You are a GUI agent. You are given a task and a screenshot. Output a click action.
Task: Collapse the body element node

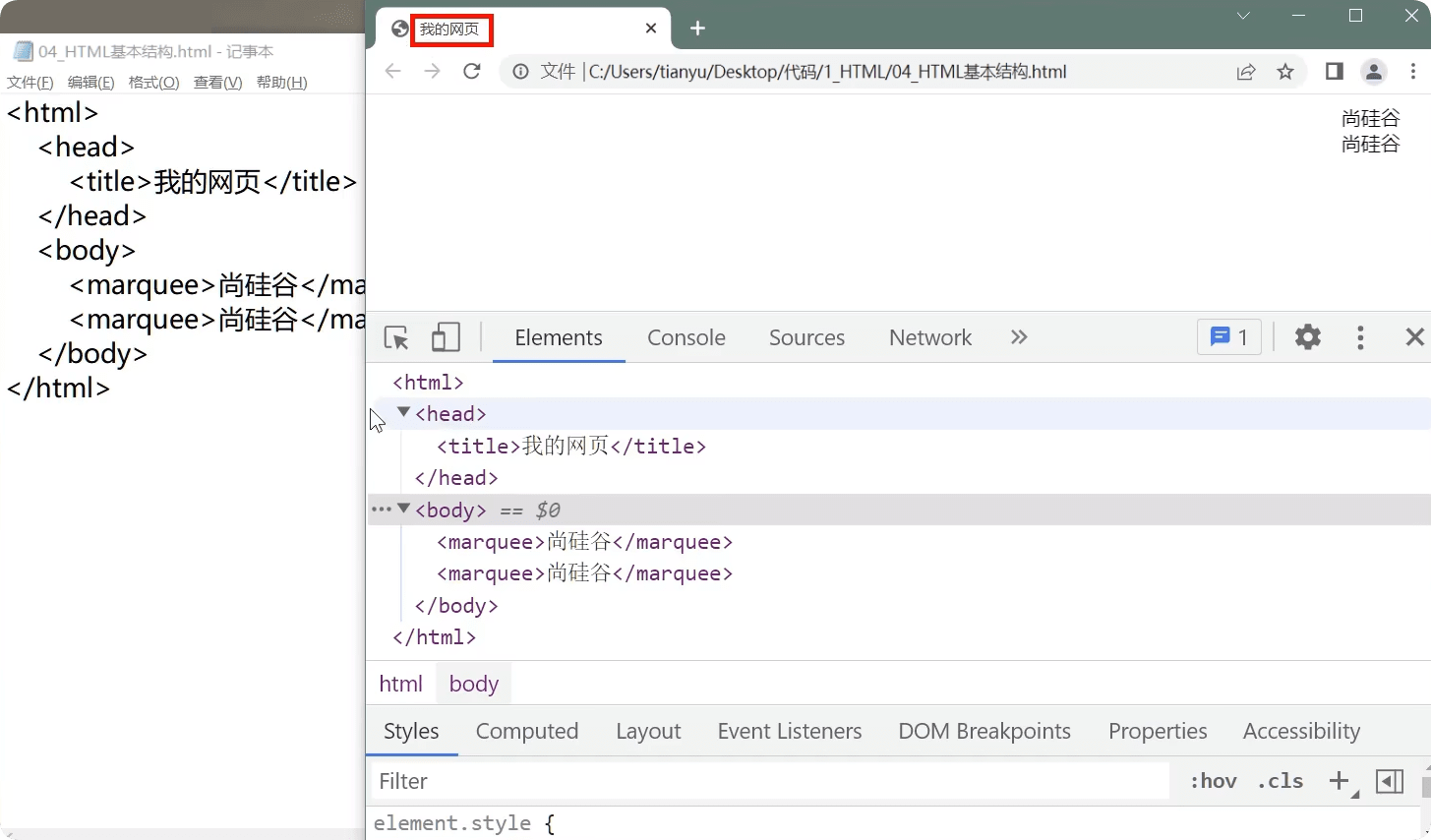(x=403, y=509)
